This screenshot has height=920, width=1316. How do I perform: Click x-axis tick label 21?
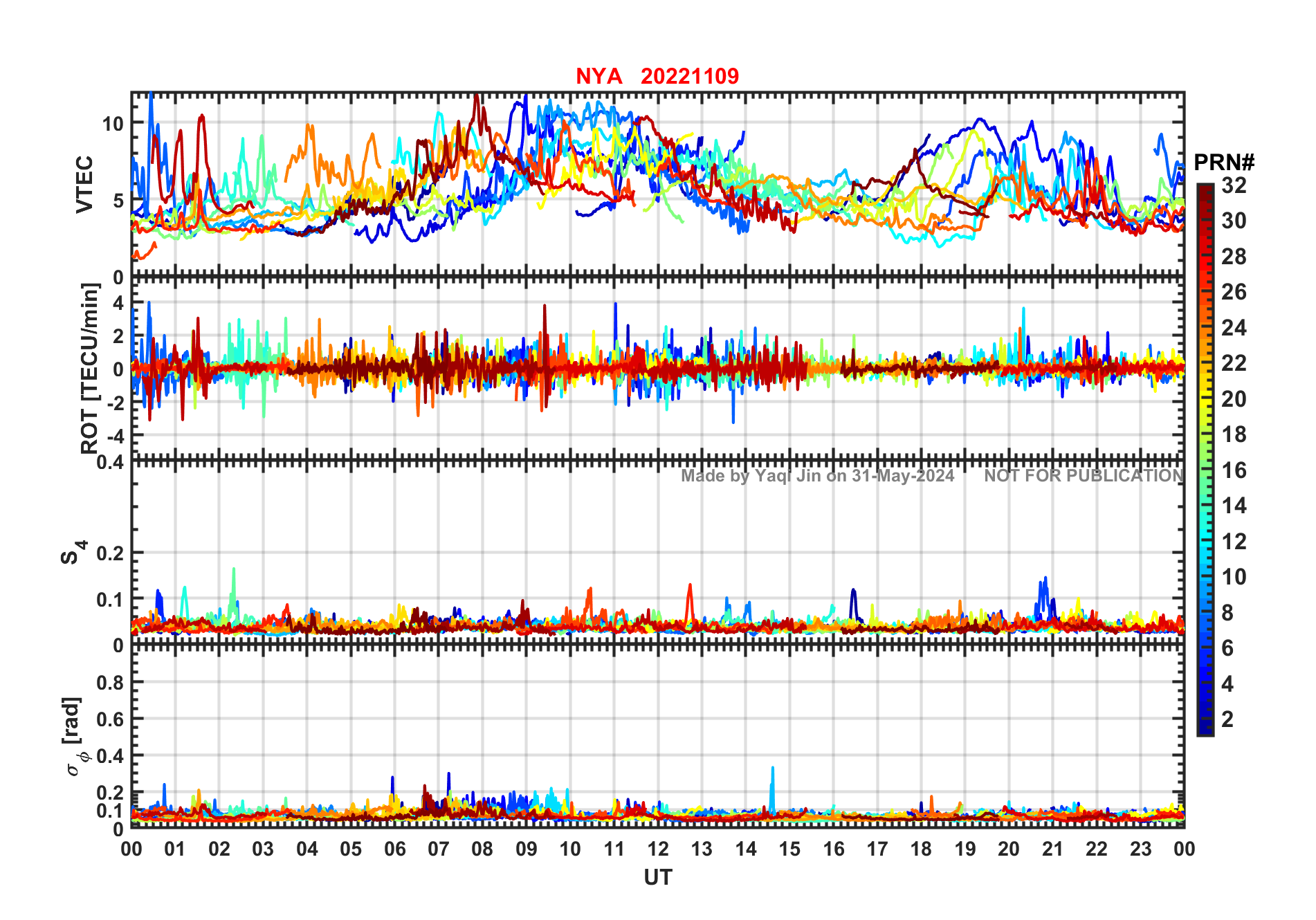click(x=1052, y=849)
